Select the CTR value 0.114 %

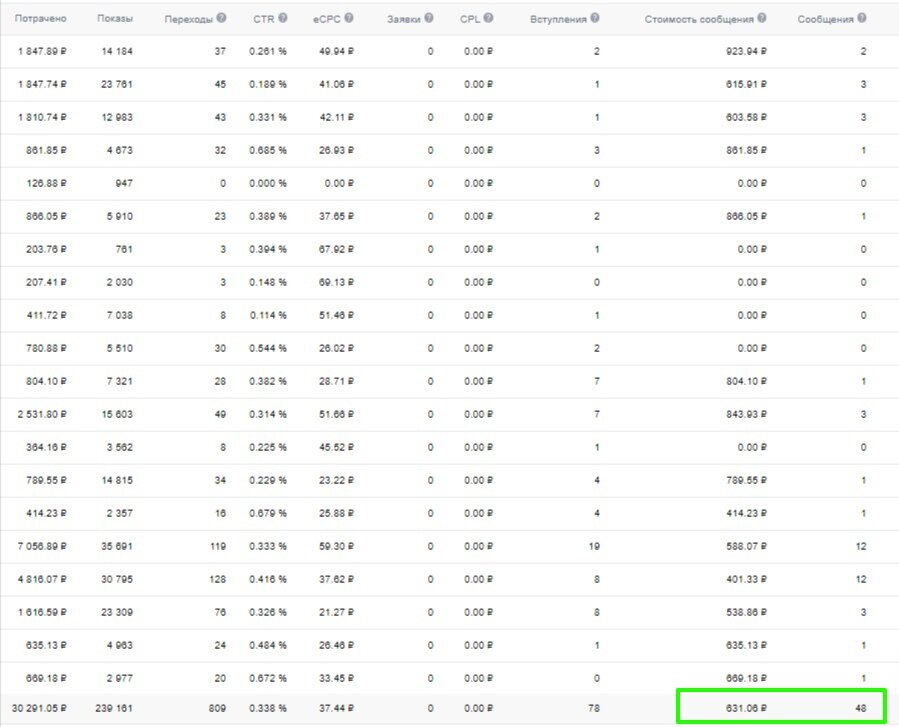[268, 315]
